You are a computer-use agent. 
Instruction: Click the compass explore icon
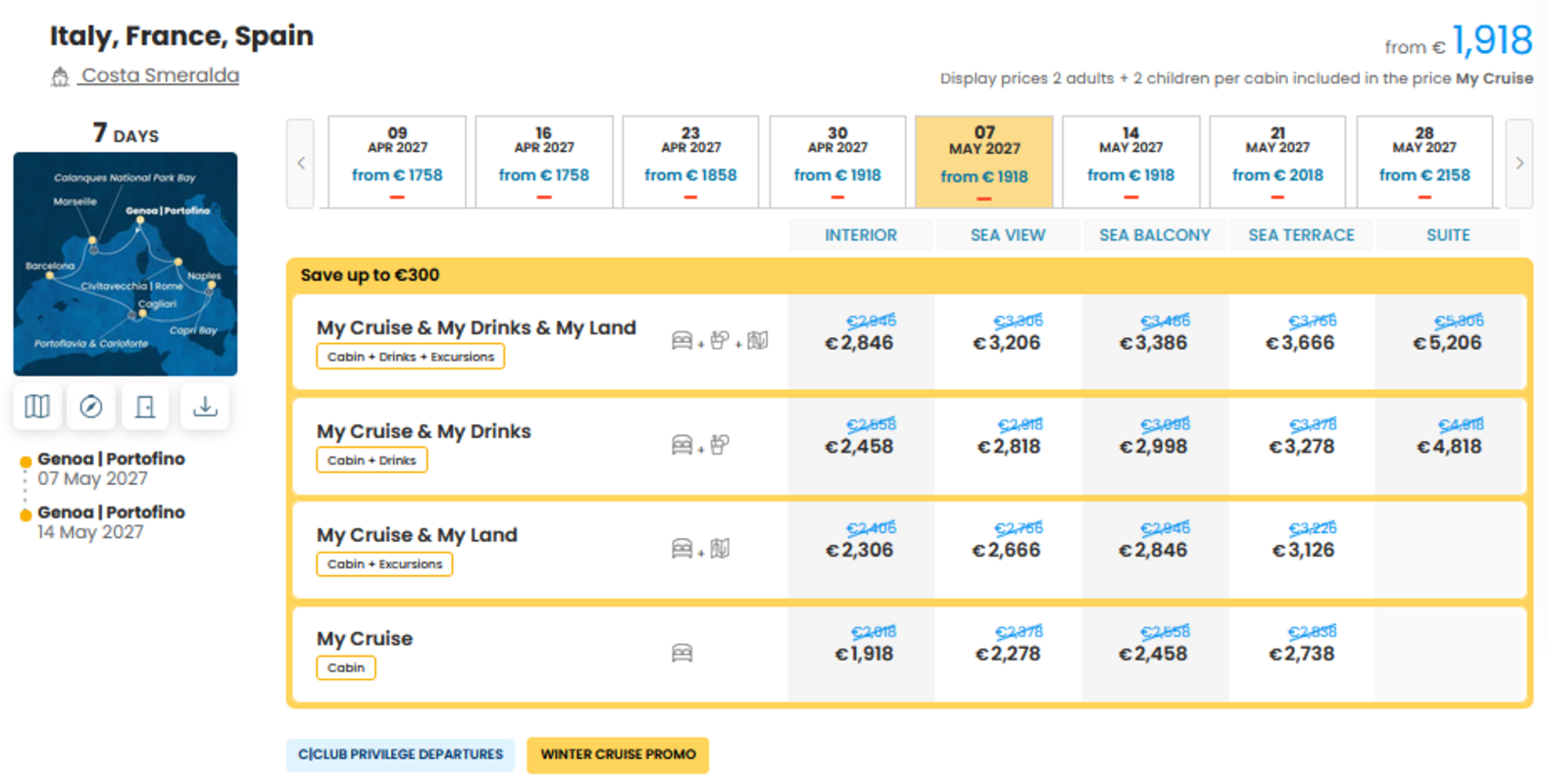(91, 407)
